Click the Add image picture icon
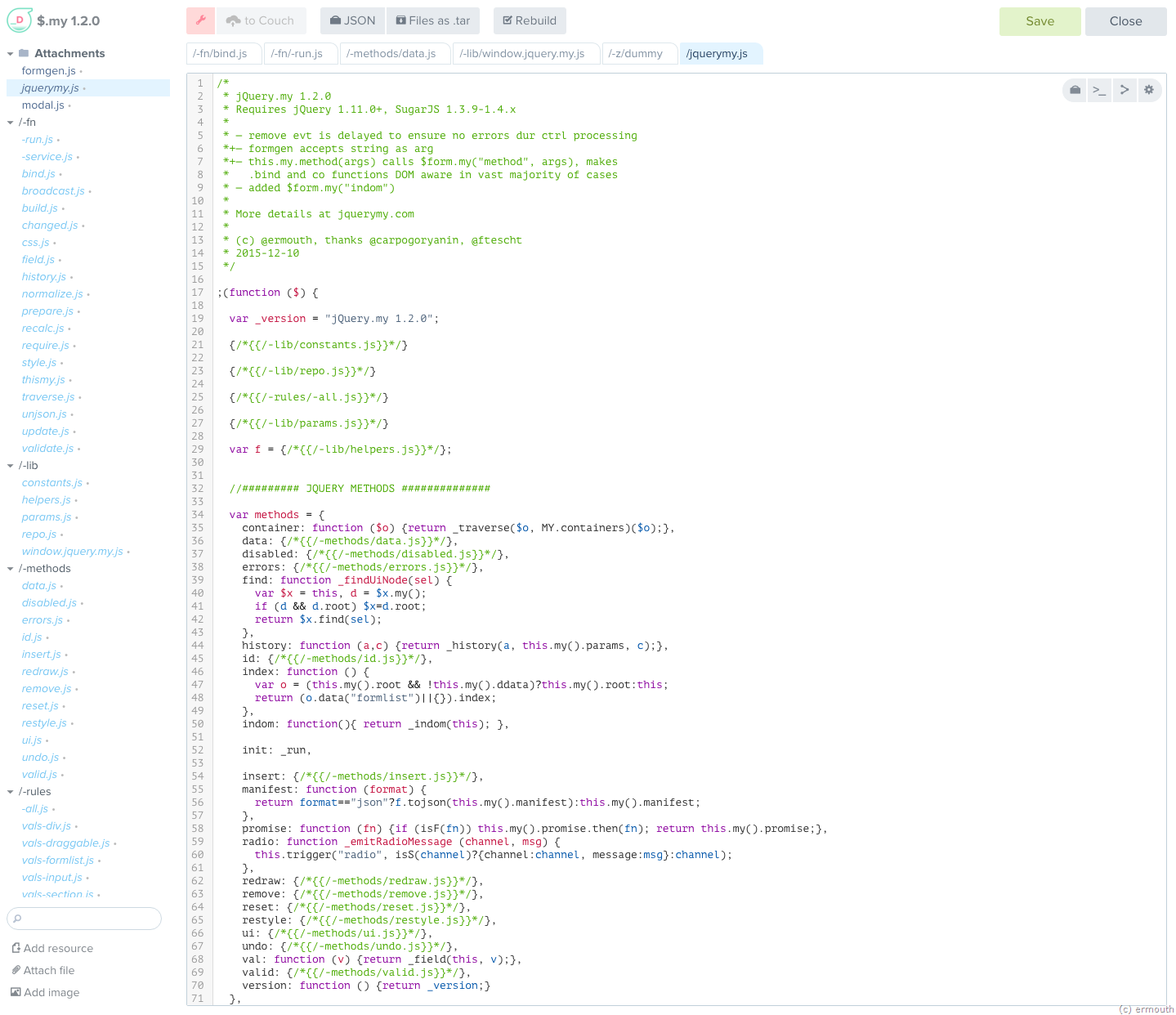The image size is (1176, 1015). tap(16, 992)
